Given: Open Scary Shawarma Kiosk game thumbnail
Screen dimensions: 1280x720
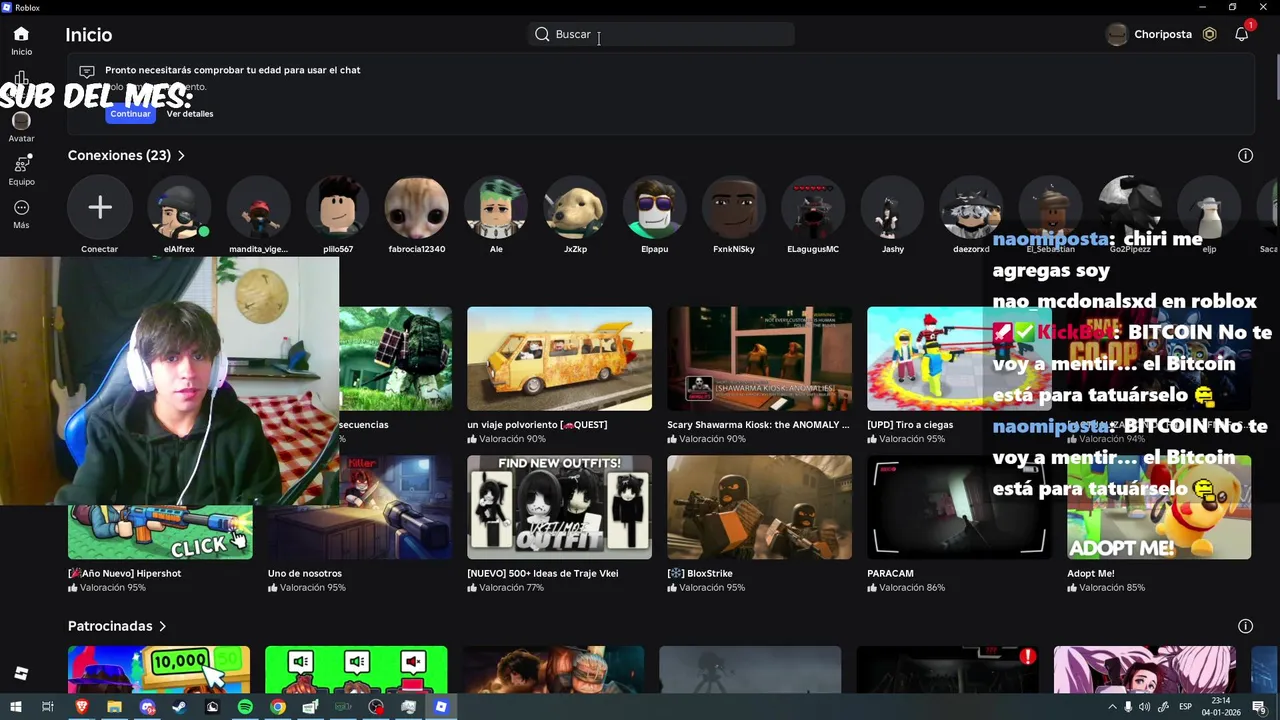Looking at the screenshot, I should 759,359.
